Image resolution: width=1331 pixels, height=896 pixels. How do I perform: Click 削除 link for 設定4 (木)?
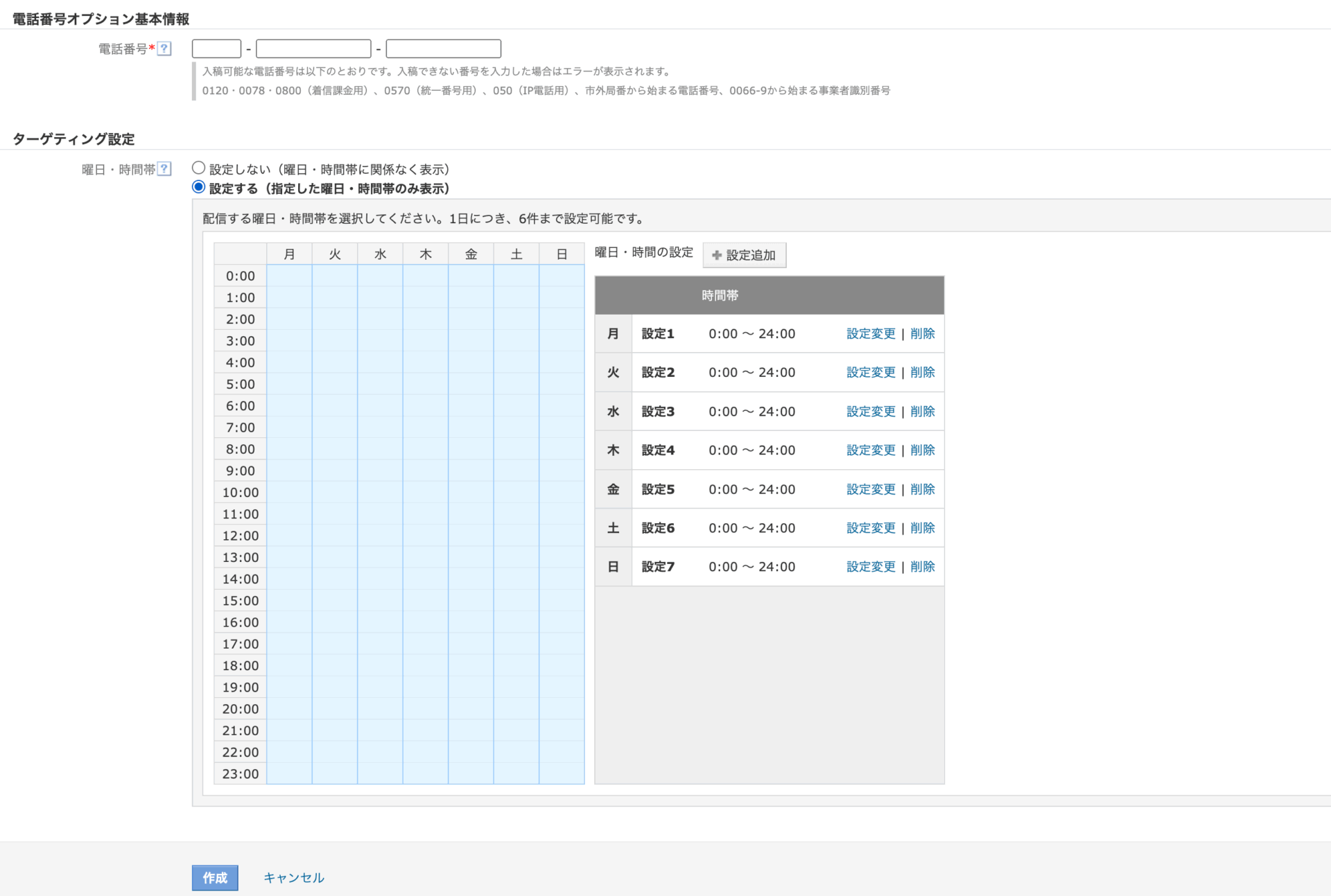coord(923,450)
